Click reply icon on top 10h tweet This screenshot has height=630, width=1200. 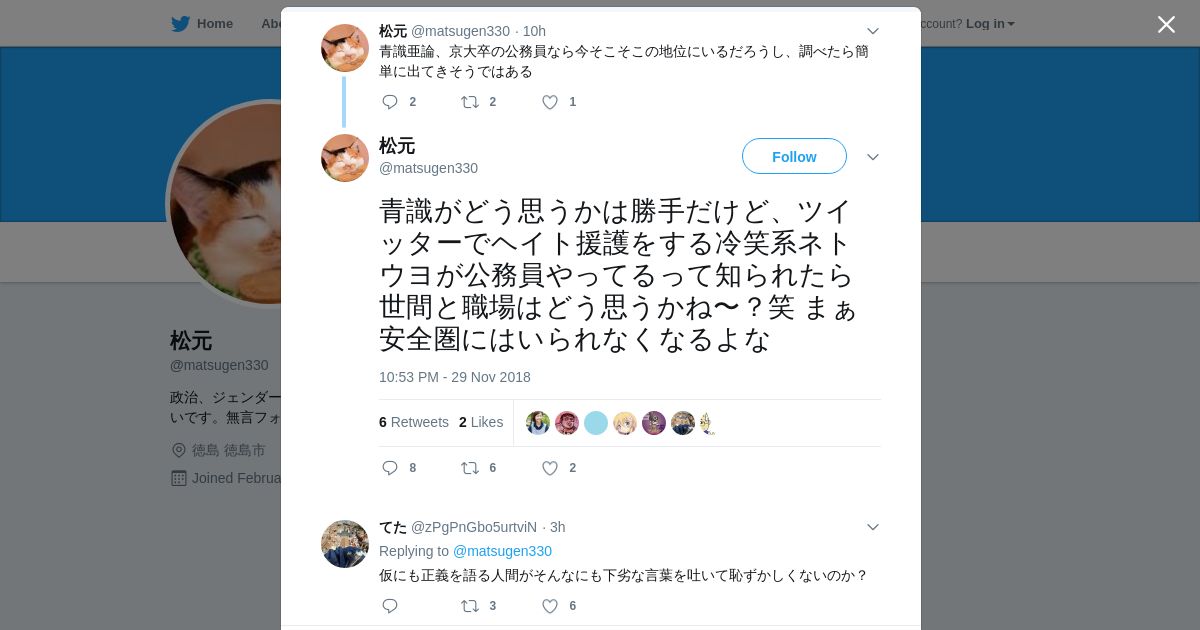point(390,102)
